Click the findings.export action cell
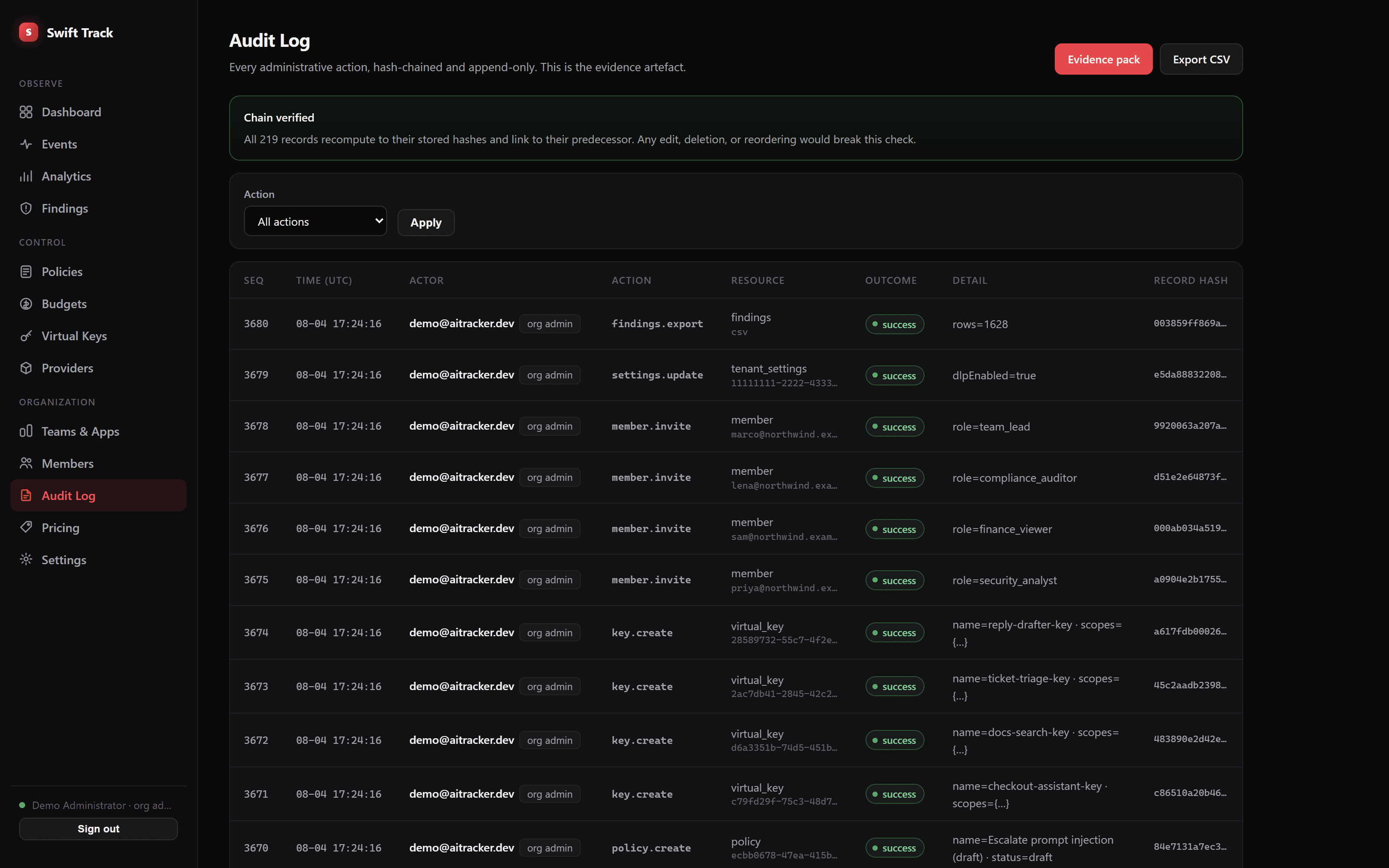 pyautogui.click(x=657, y=324)
